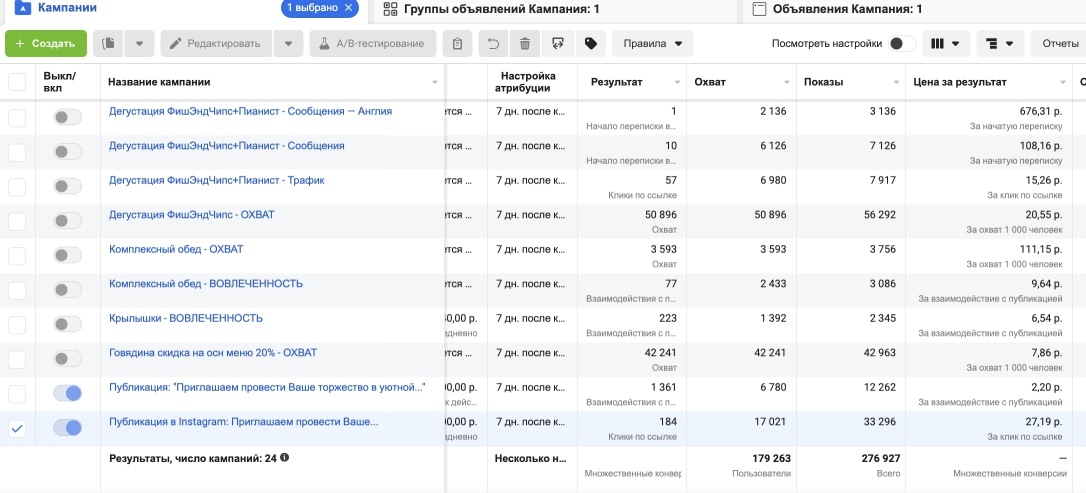Click the duplicate campaigns icon

coord(108,44)
